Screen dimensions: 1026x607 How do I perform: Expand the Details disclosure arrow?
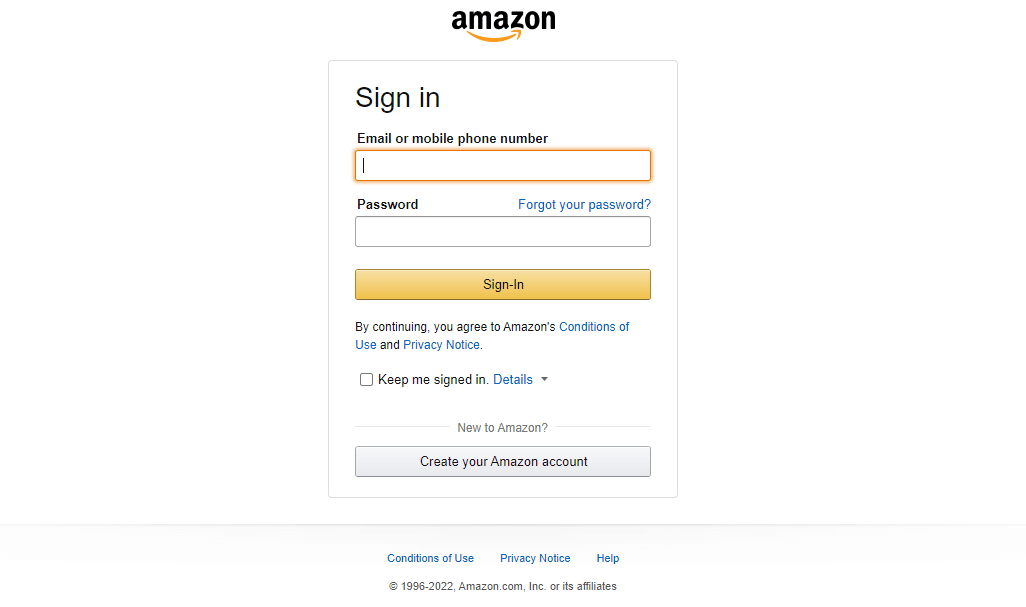[545, 379]
